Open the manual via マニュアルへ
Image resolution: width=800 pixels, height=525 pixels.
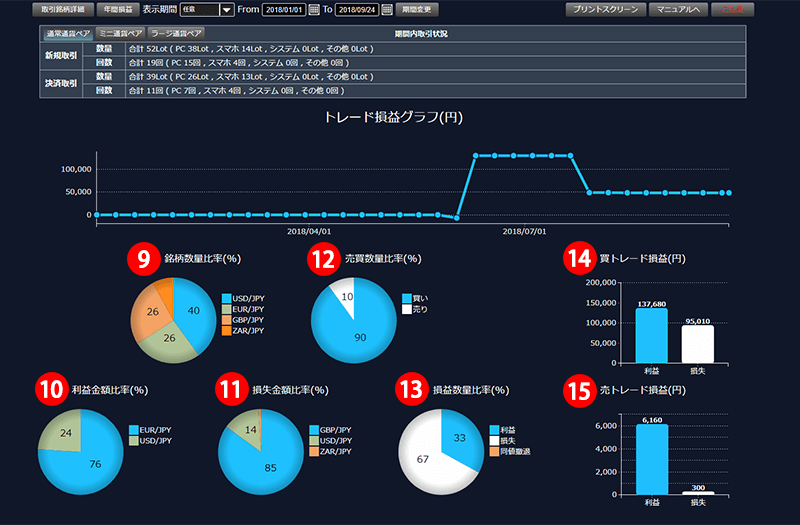point(678,10)
